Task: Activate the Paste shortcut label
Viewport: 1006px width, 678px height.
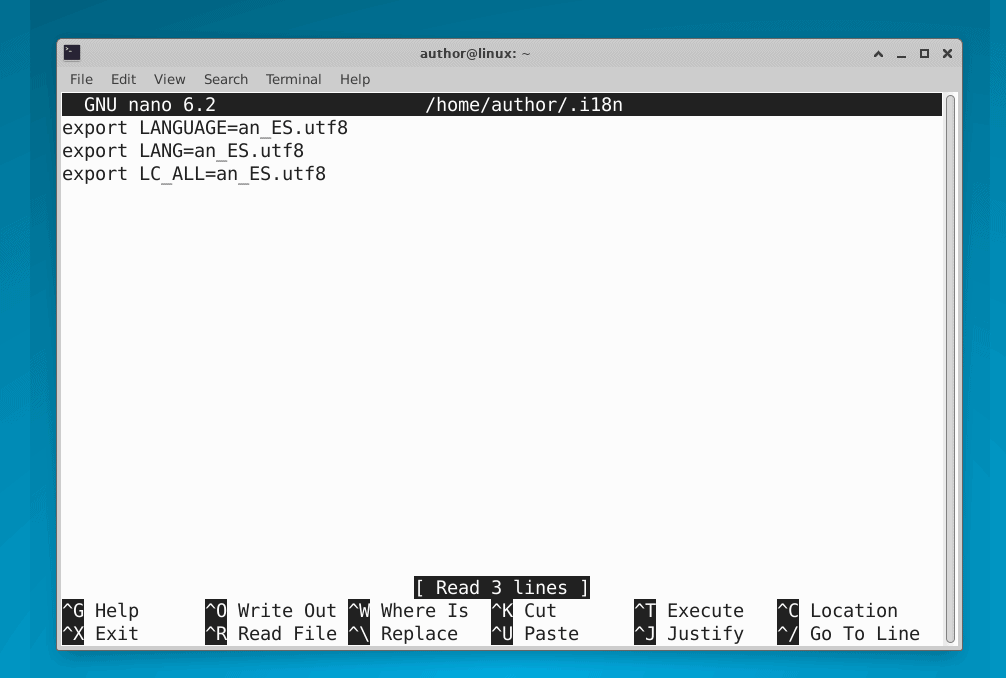Action: tap(551, 633)
